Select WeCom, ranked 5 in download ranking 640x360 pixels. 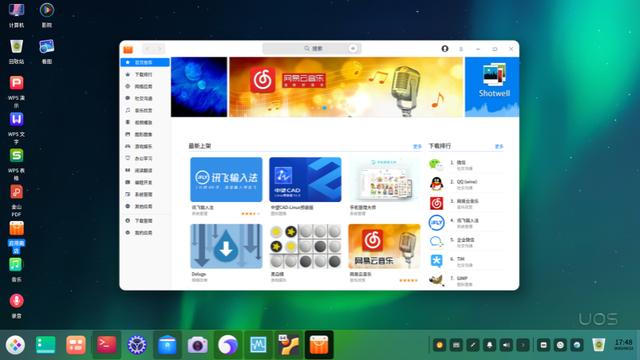(x=466, y=242)
